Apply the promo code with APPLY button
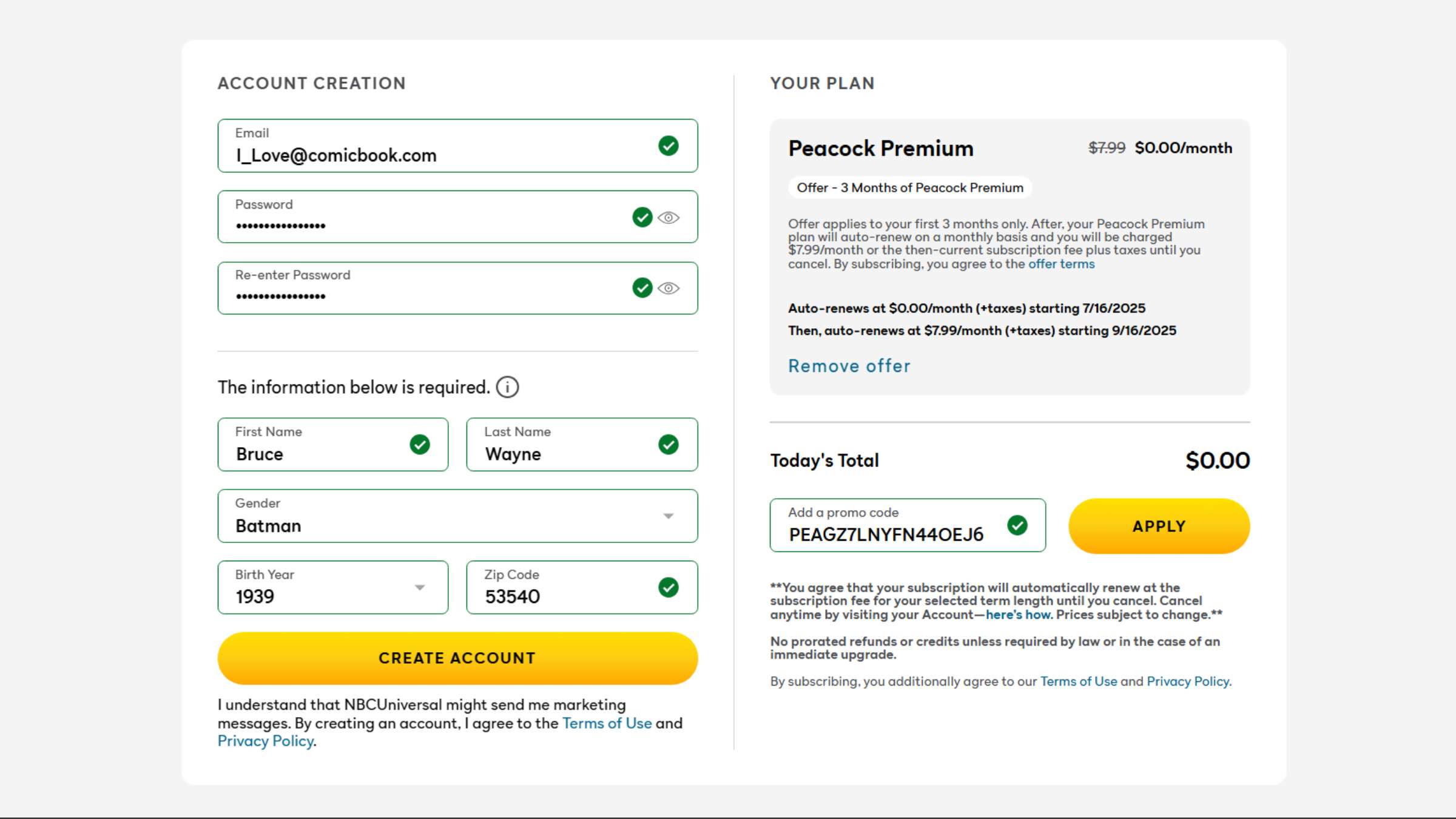The image size is (1456, 819). tap(1159, 526)
